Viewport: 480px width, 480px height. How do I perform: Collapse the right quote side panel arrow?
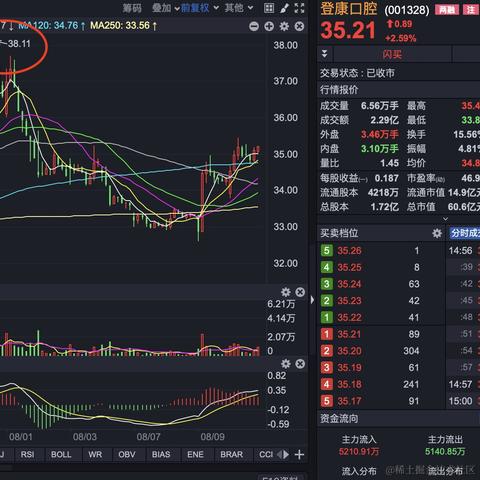312,300
